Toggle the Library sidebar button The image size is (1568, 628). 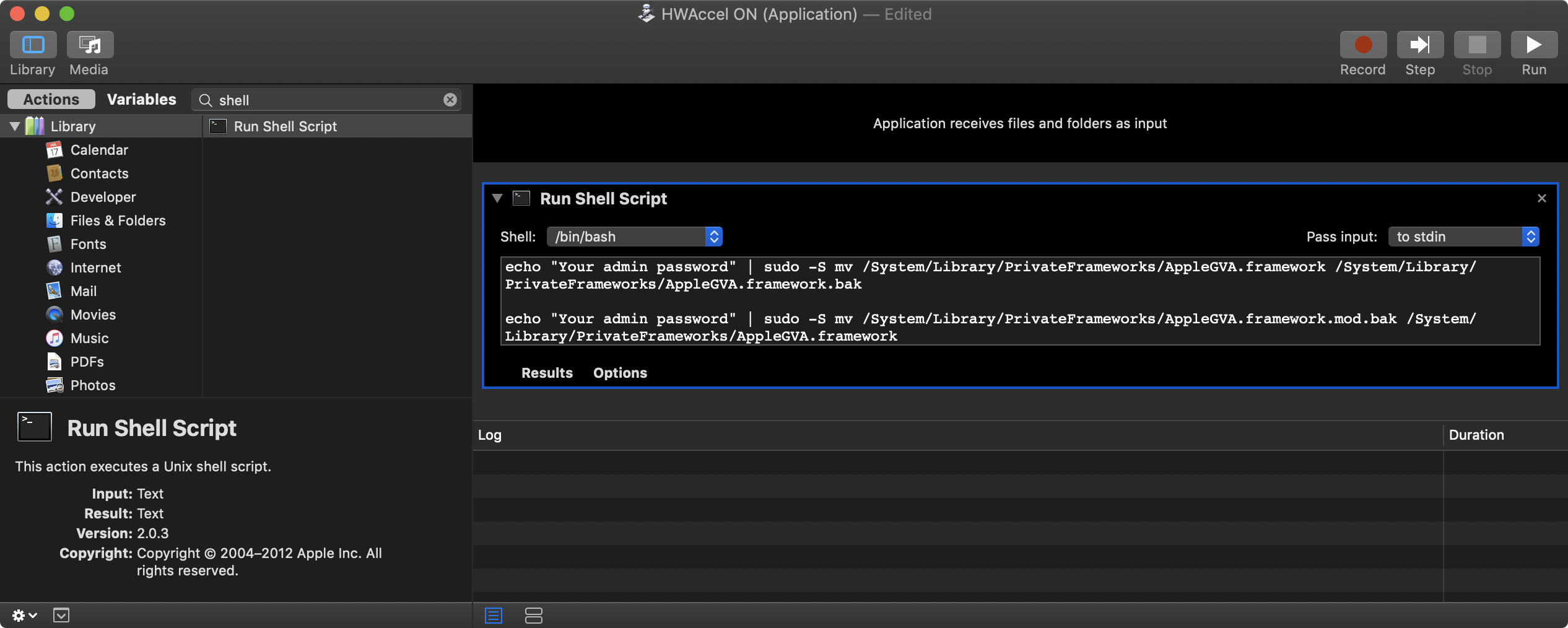pyautogui.click(x=33, y=45)
